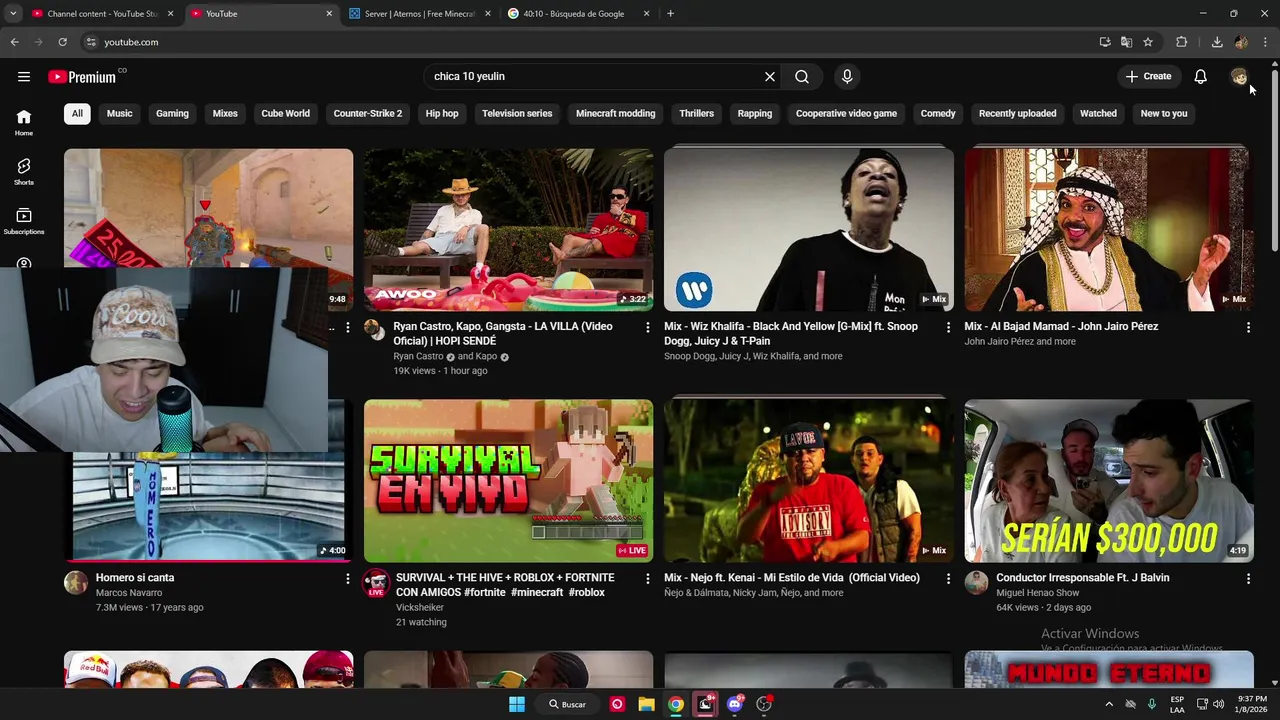The image size is (1280, 720).
Task: Select the Minecraft modding chip
Action: (615, 113)
